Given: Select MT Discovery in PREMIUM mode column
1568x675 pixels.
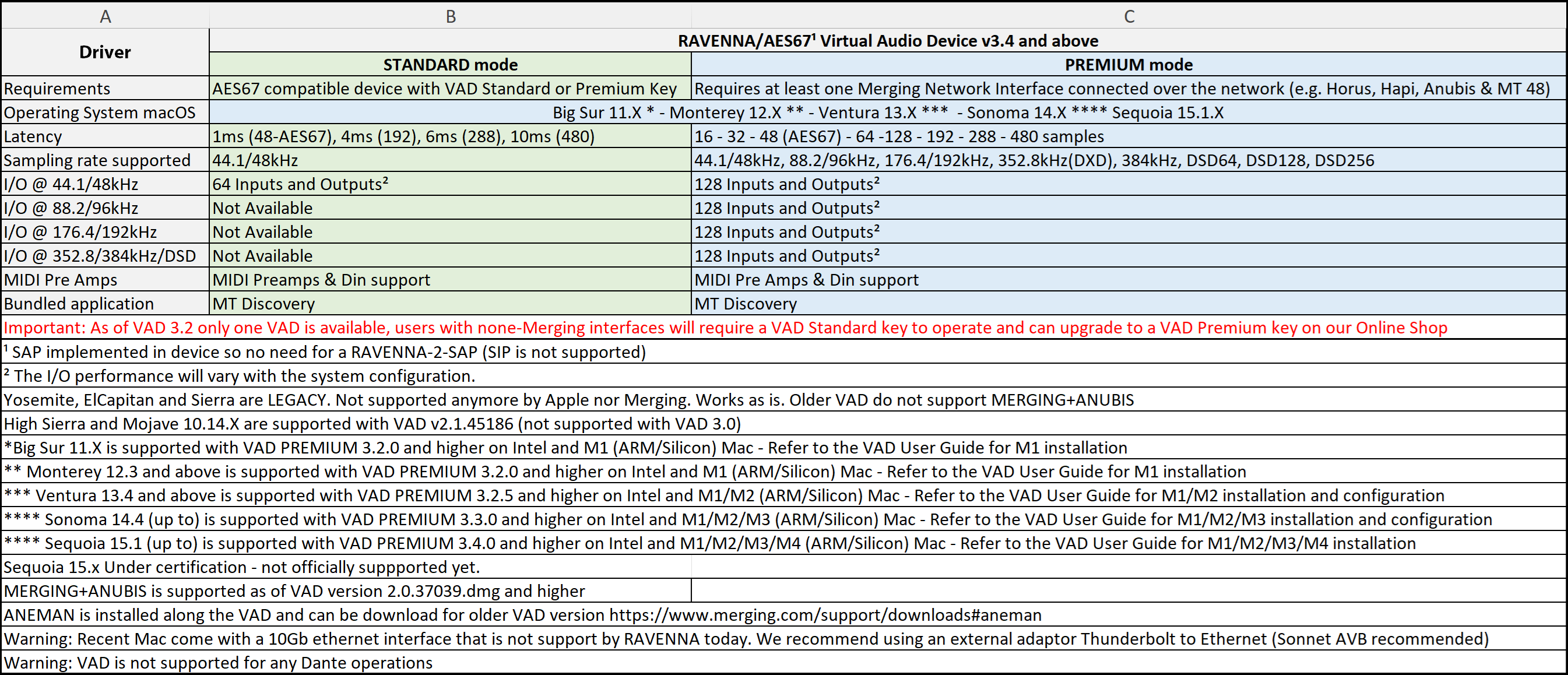Looking at the screenshot, I should (x=1129, y=303).
